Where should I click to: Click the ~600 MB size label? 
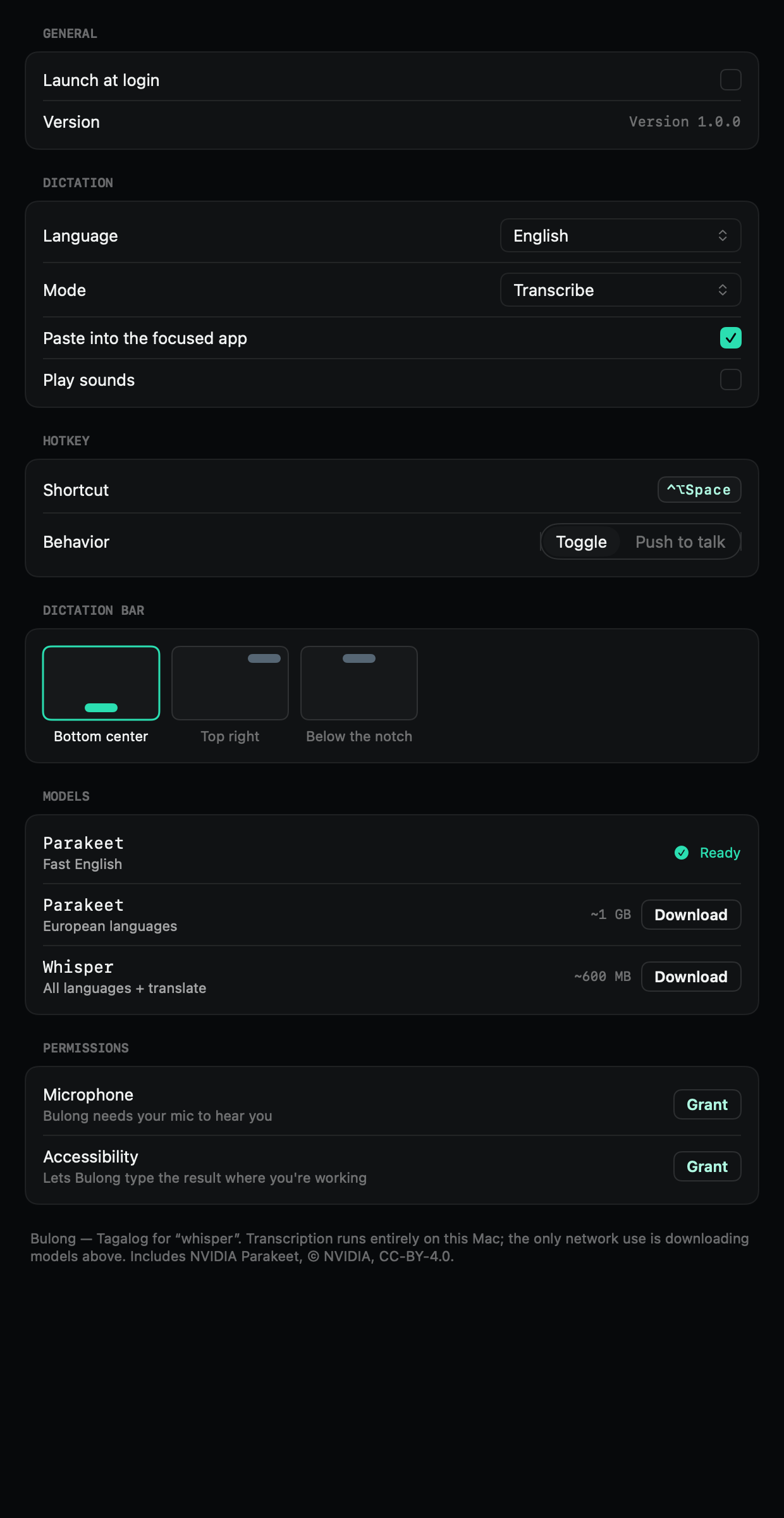coord(603,977)
